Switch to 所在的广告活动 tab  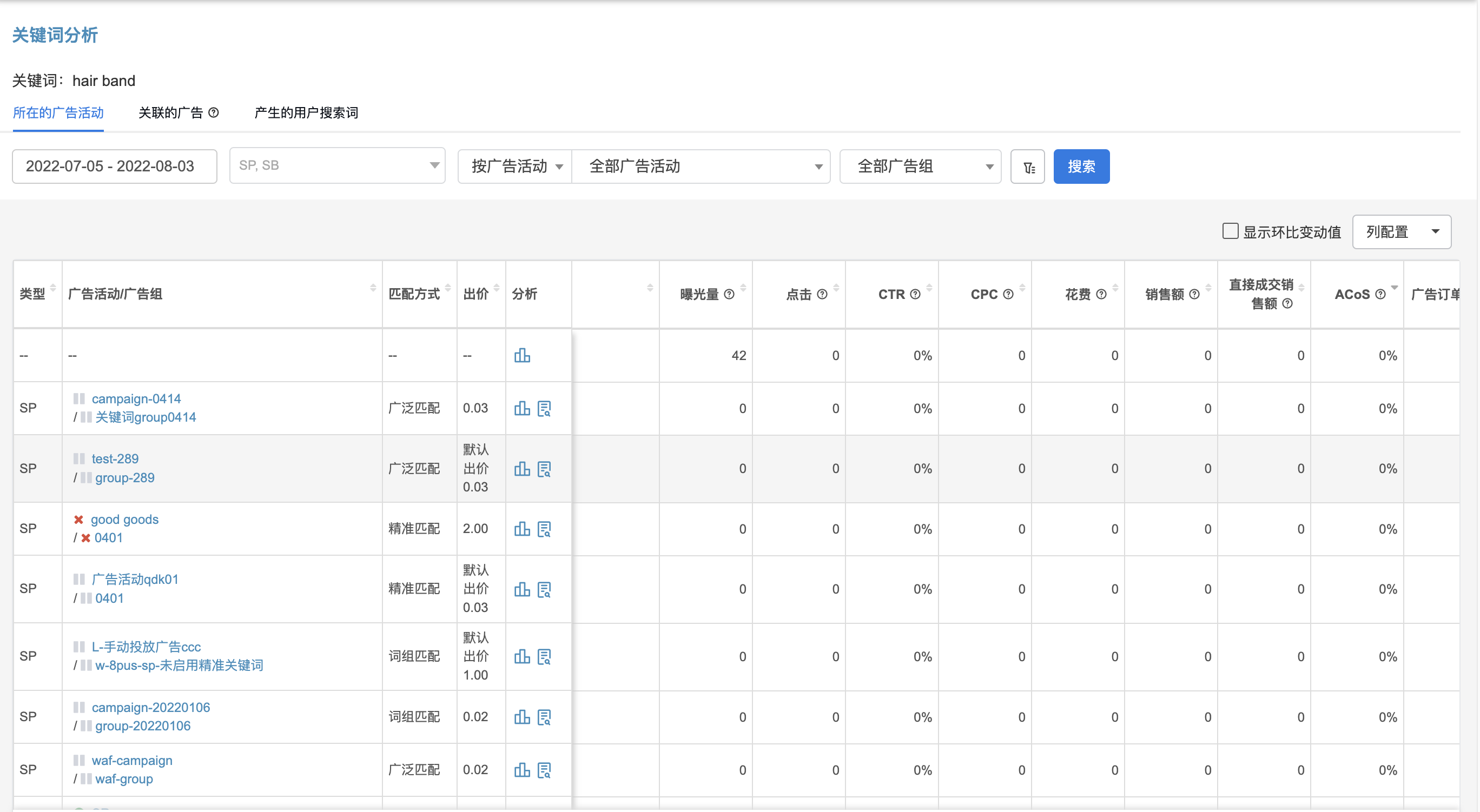(58, 112)
